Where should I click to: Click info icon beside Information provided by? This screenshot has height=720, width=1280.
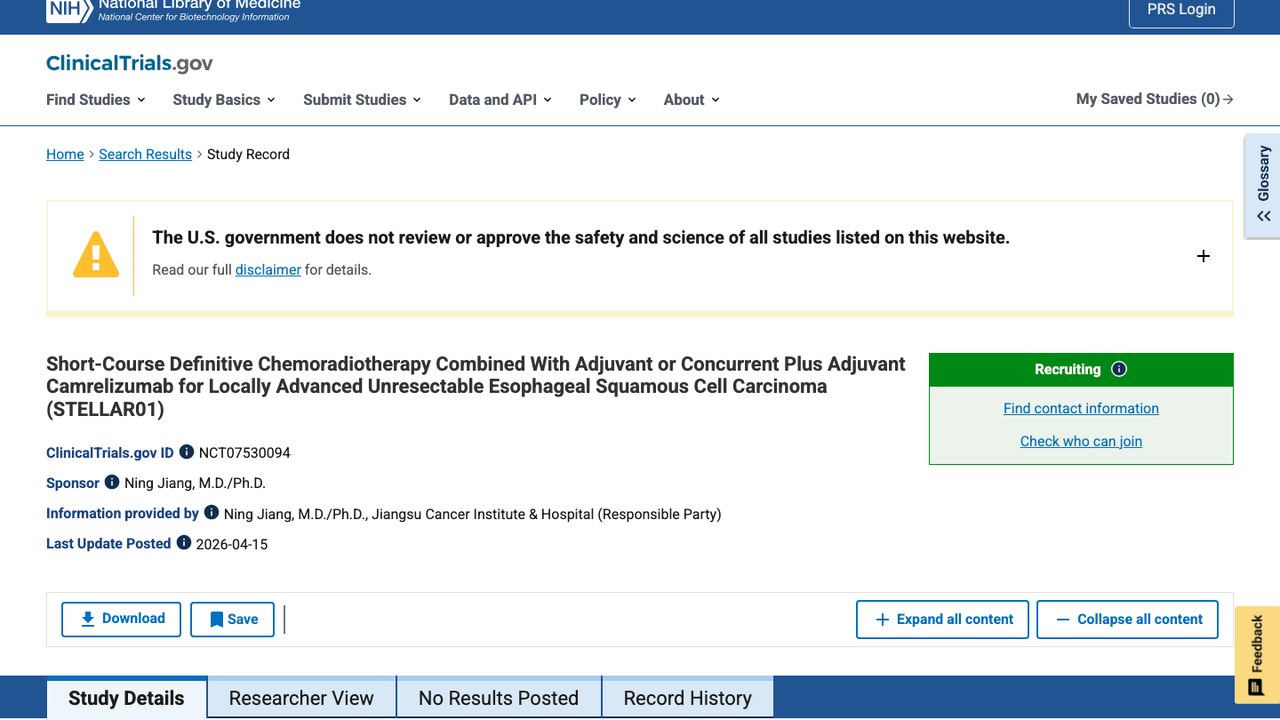tap(211, 512)
